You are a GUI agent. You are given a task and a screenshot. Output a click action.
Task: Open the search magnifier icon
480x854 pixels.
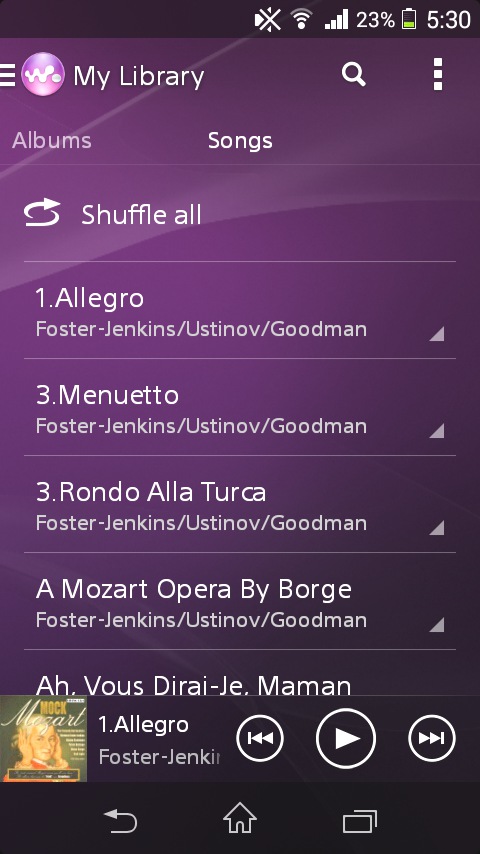[x=354, y=74]
